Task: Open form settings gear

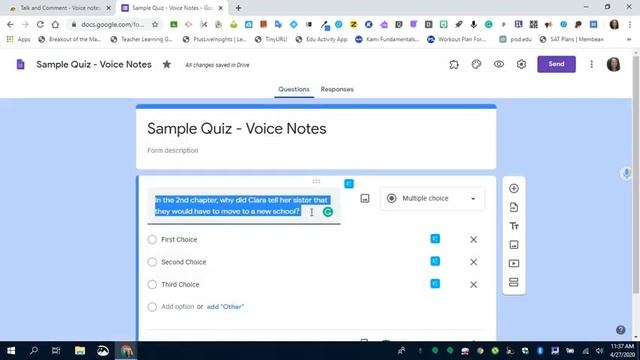Action: [x=521, y=64]
